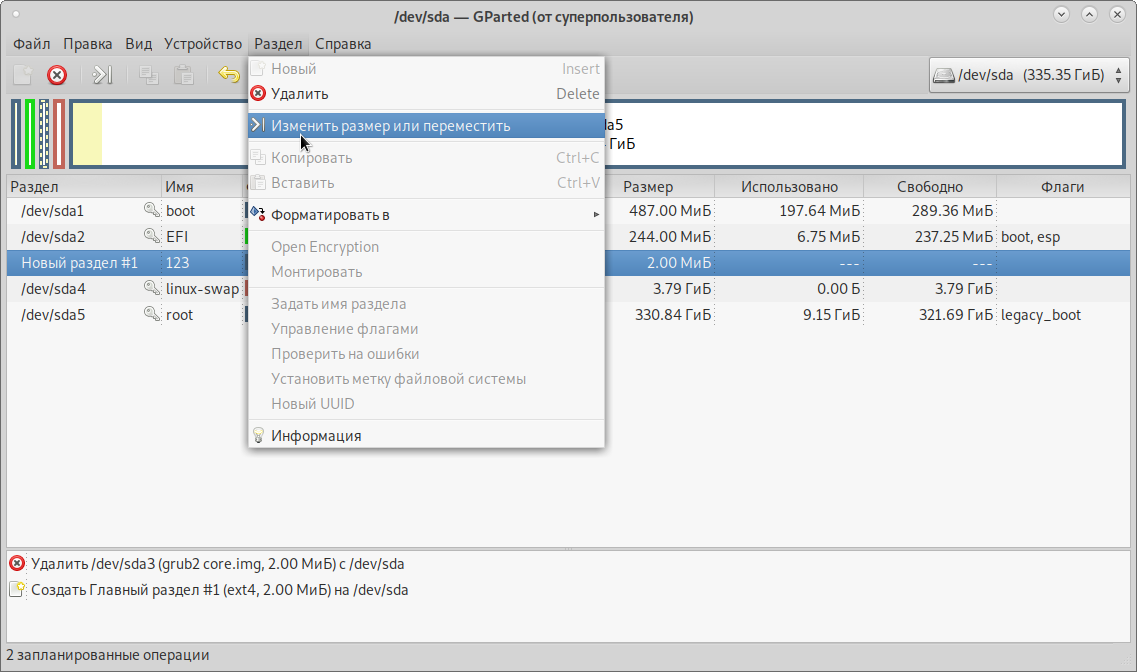Click the key icon in the /dev/sda1 row

coord(152,210)
